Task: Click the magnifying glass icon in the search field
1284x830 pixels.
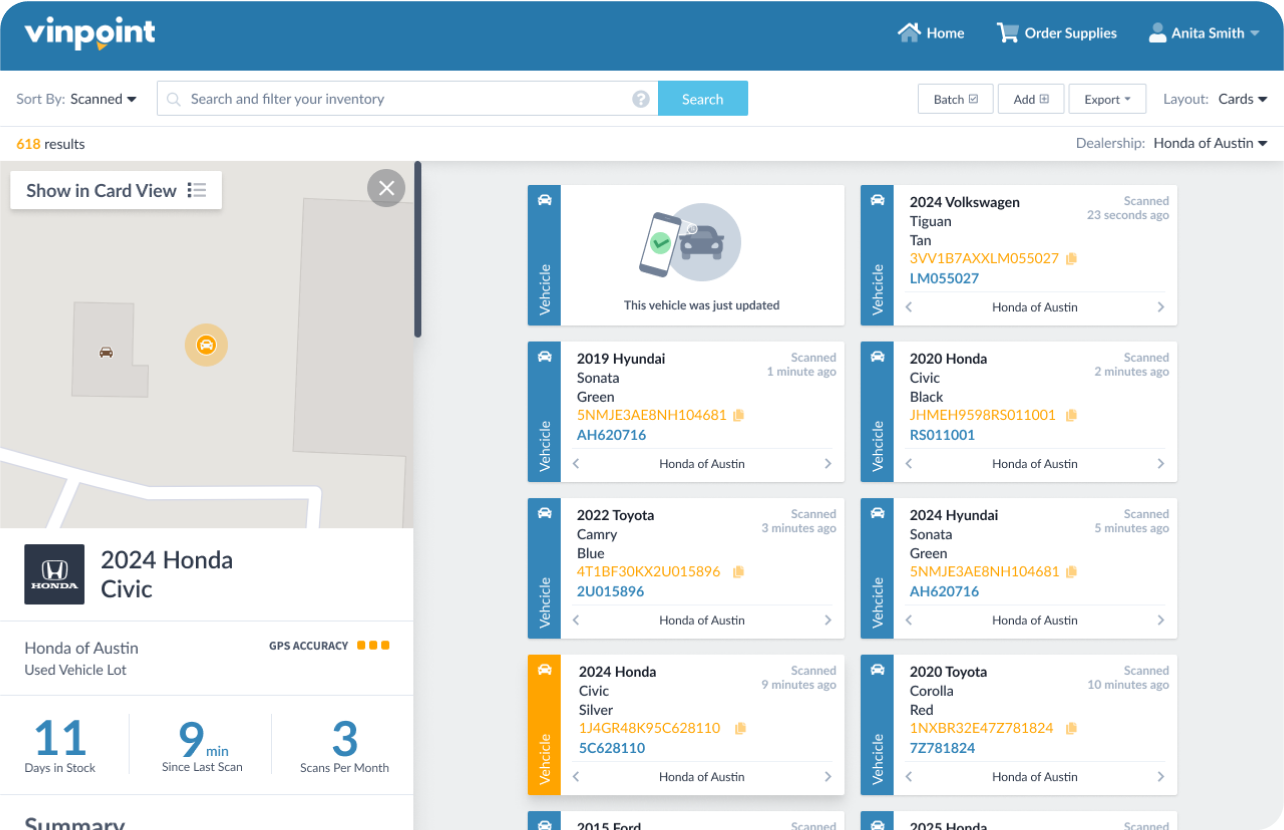Action: click(173, 98)
